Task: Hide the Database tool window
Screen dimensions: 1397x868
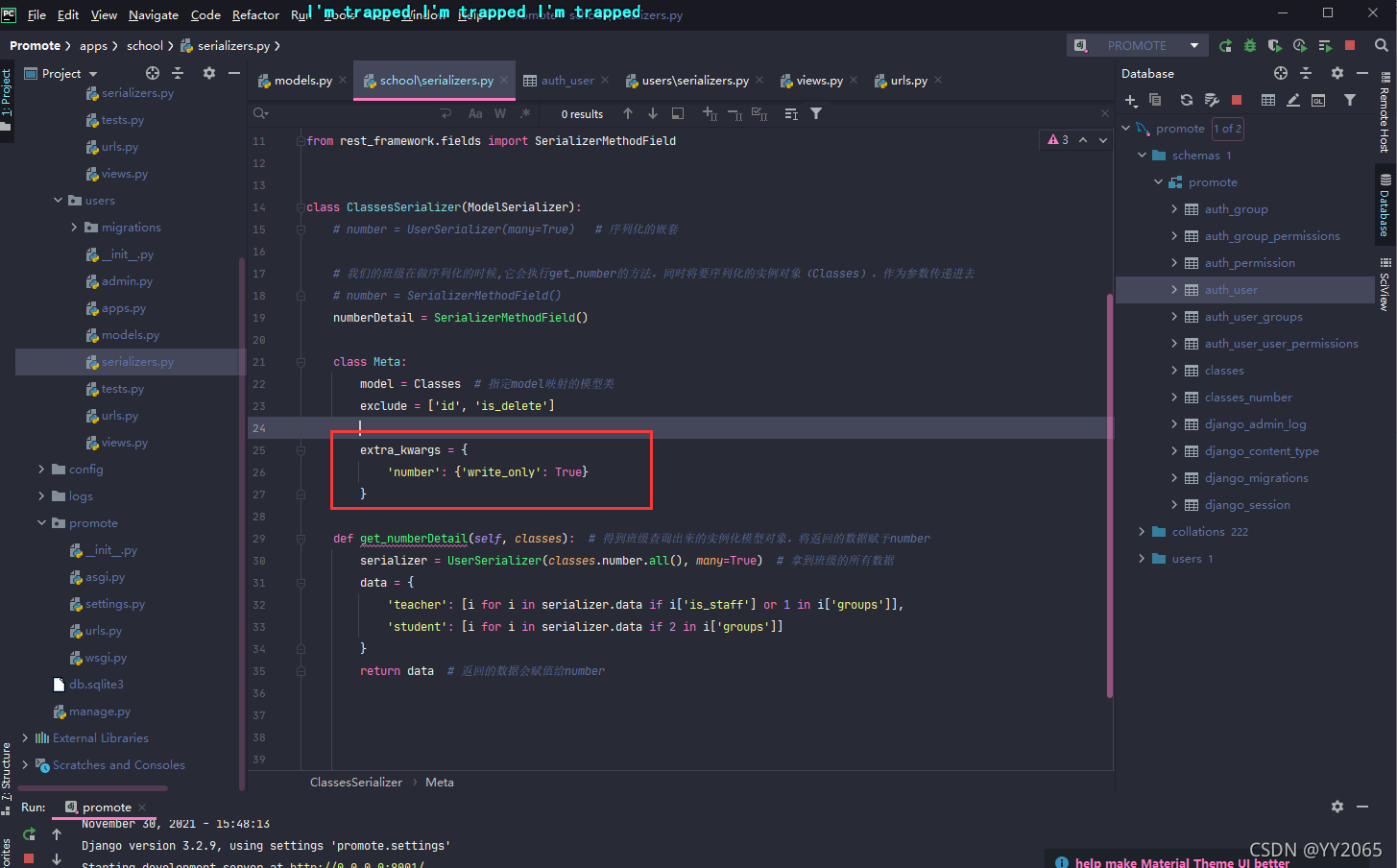Action: (1362, 73)
